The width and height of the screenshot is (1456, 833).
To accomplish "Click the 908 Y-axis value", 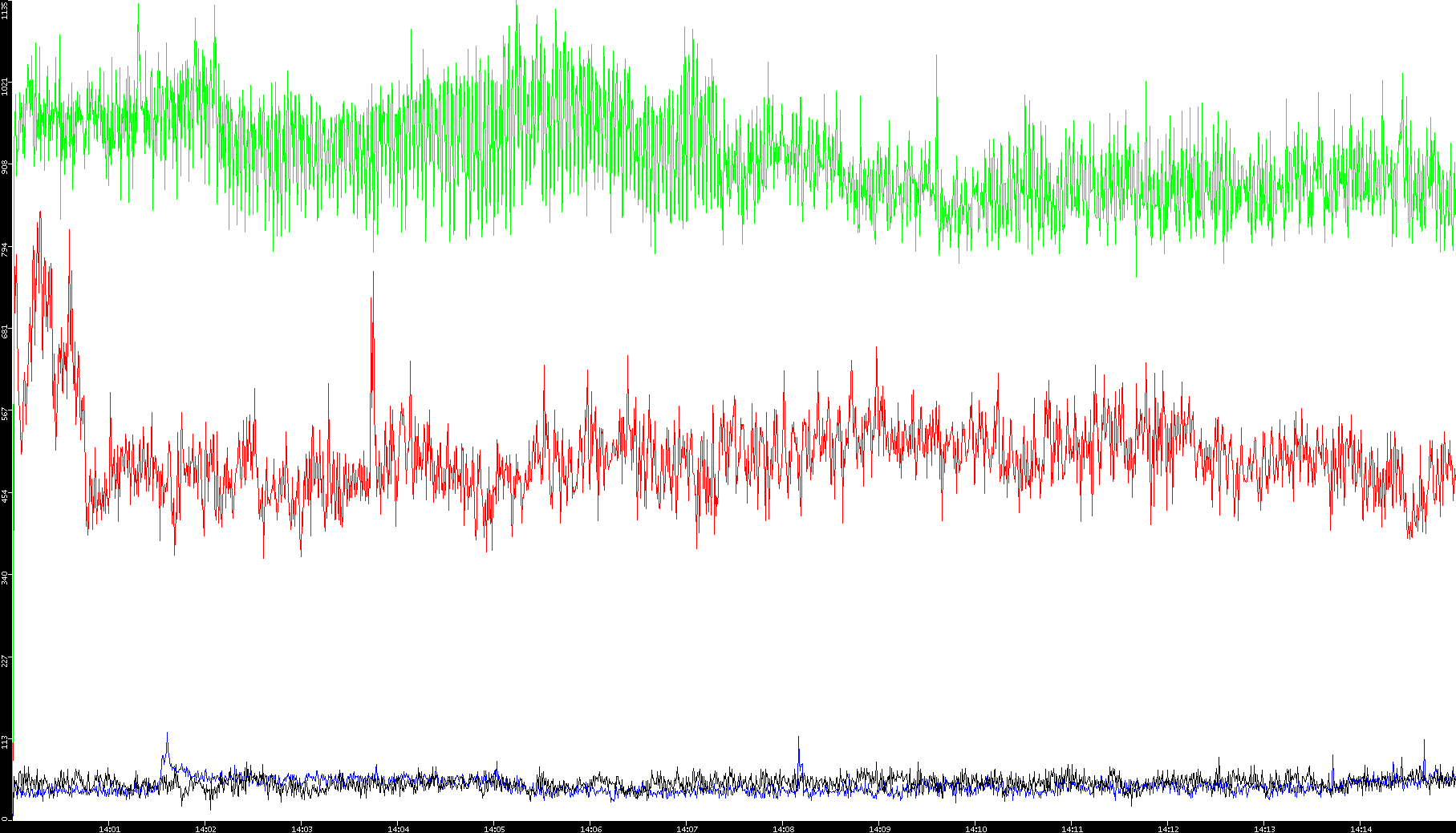I will click(x=6, y=167).
